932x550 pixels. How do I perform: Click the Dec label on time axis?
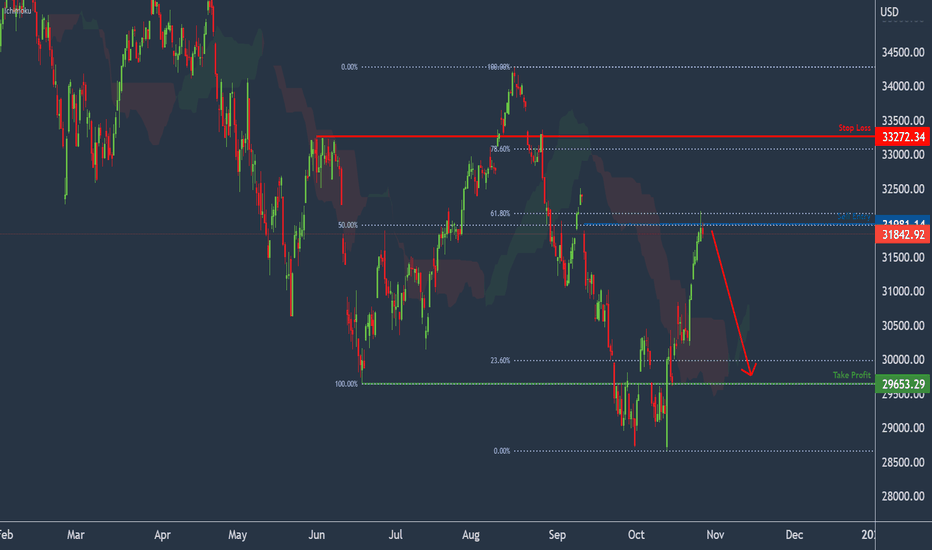[x=794, y=535]
